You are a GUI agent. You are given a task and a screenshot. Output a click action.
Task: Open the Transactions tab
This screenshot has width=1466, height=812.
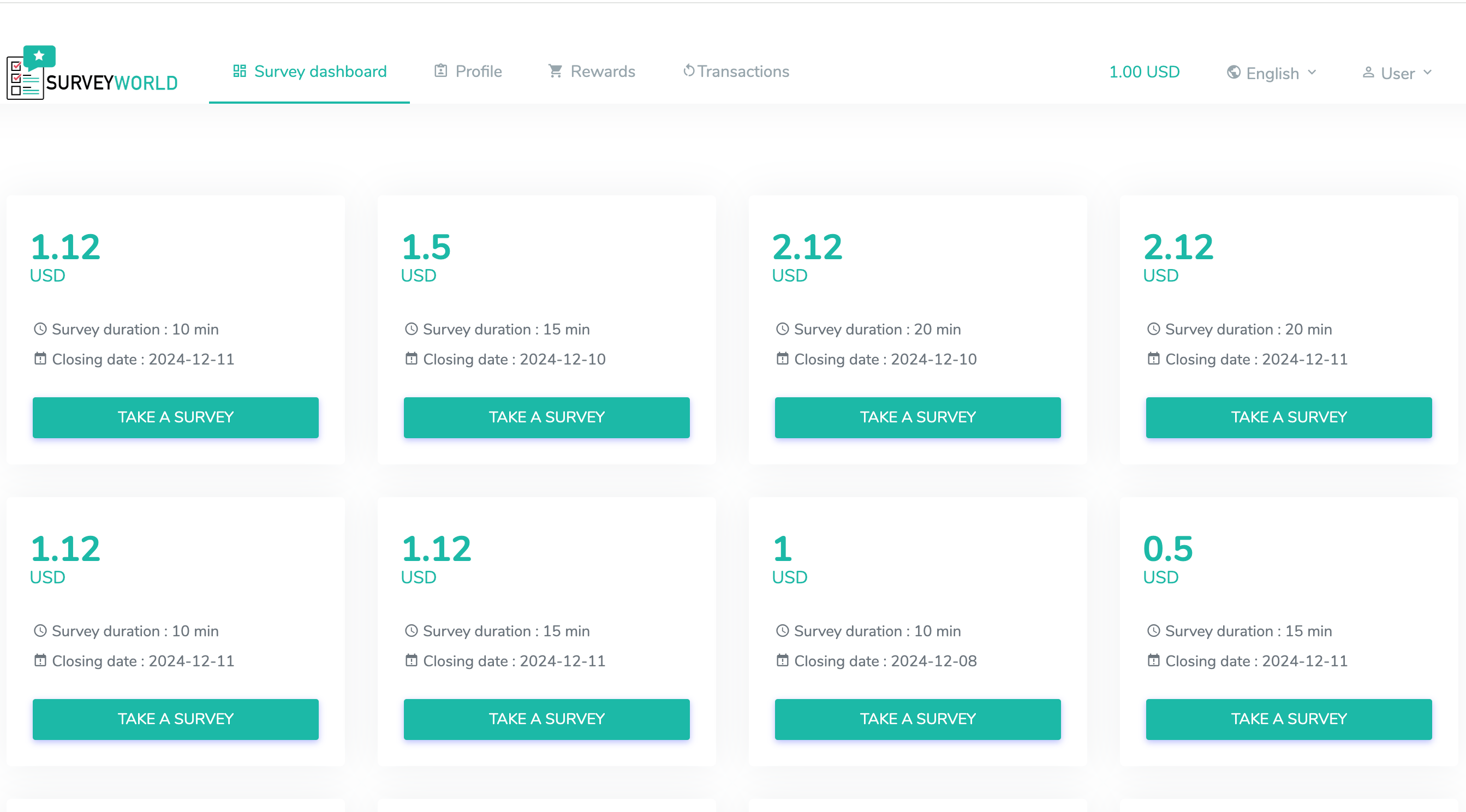[736, 71]
